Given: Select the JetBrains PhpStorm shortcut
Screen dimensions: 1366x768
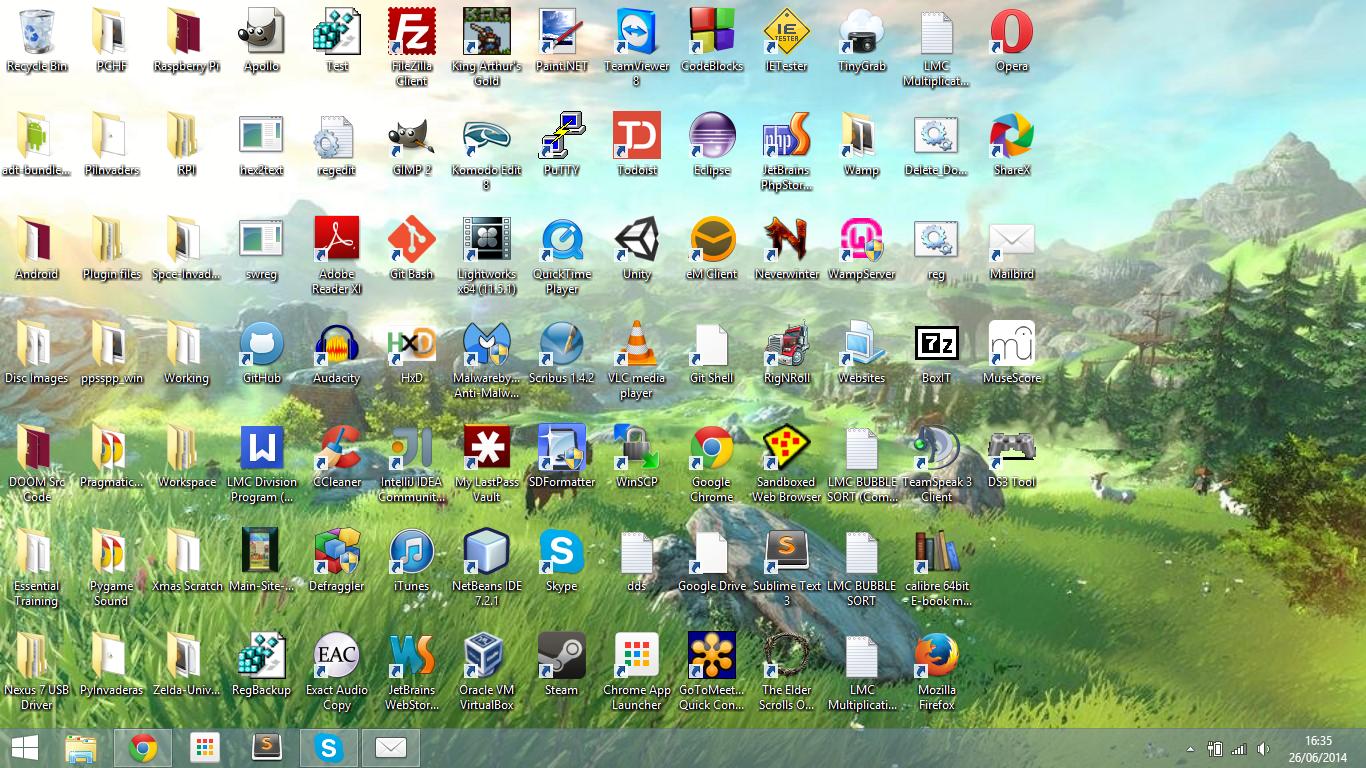Looking at the screenshot, I should tap(787, 151).
